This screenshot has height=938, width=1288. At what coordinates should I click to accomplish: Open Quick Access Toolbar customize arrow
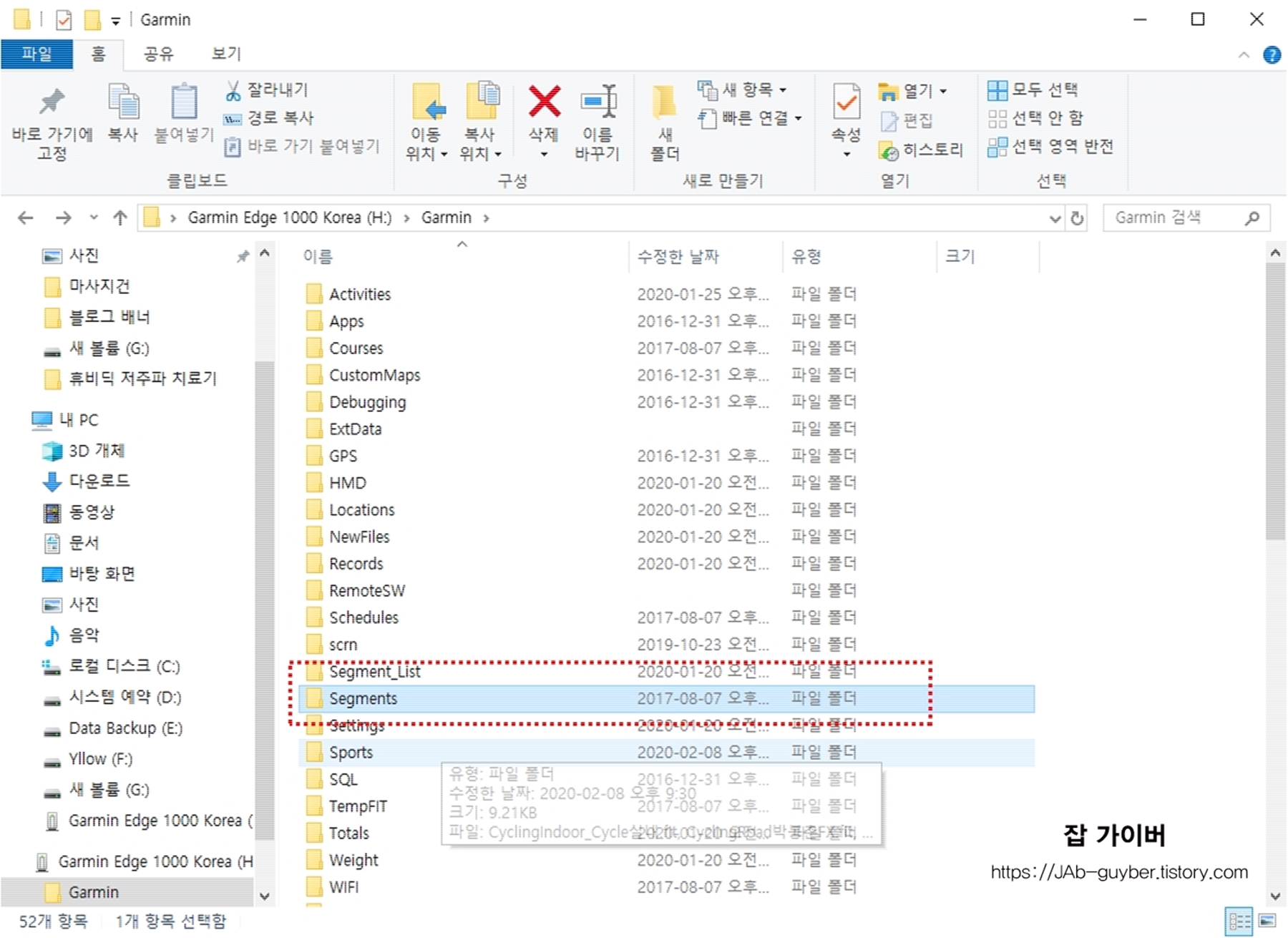coord(115,21)
